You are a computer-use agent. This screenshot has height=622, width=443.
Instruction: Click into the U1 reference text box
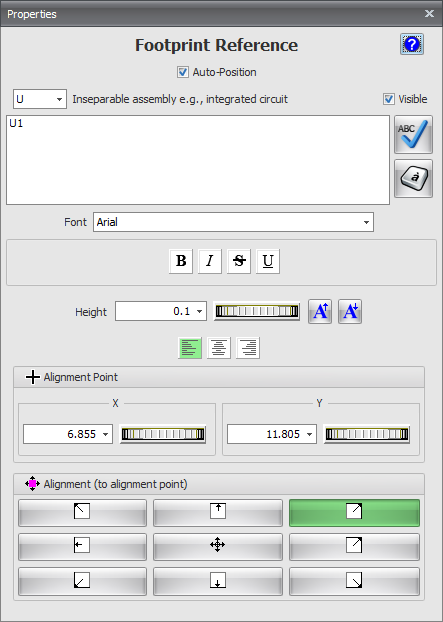(x=198, y=160)
